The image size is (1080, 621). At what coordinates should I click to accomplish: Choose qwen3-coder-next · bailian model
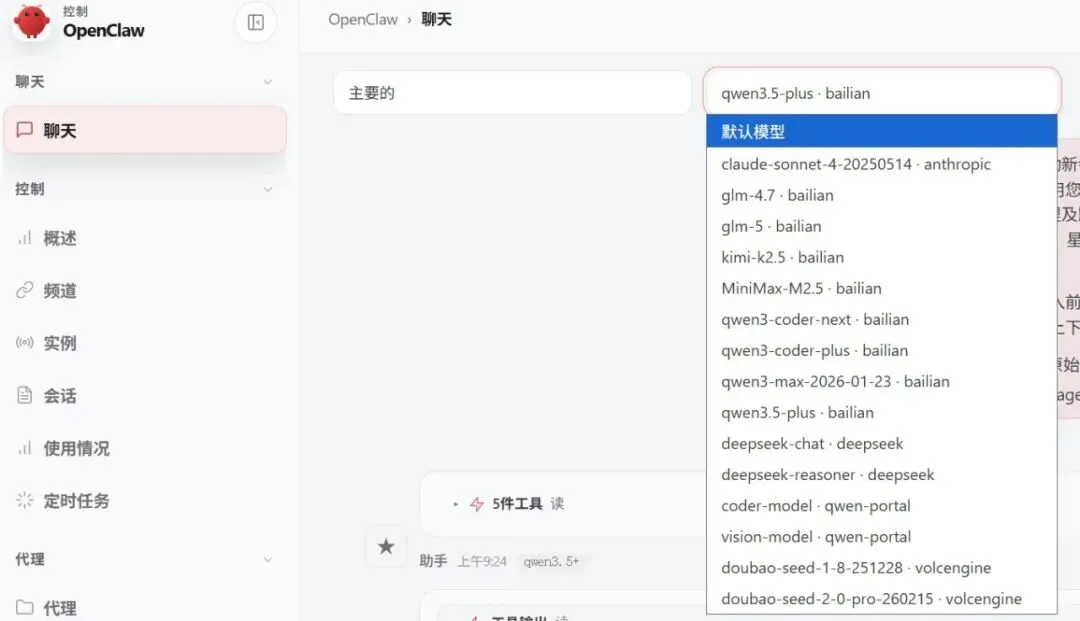pos(882,319)
